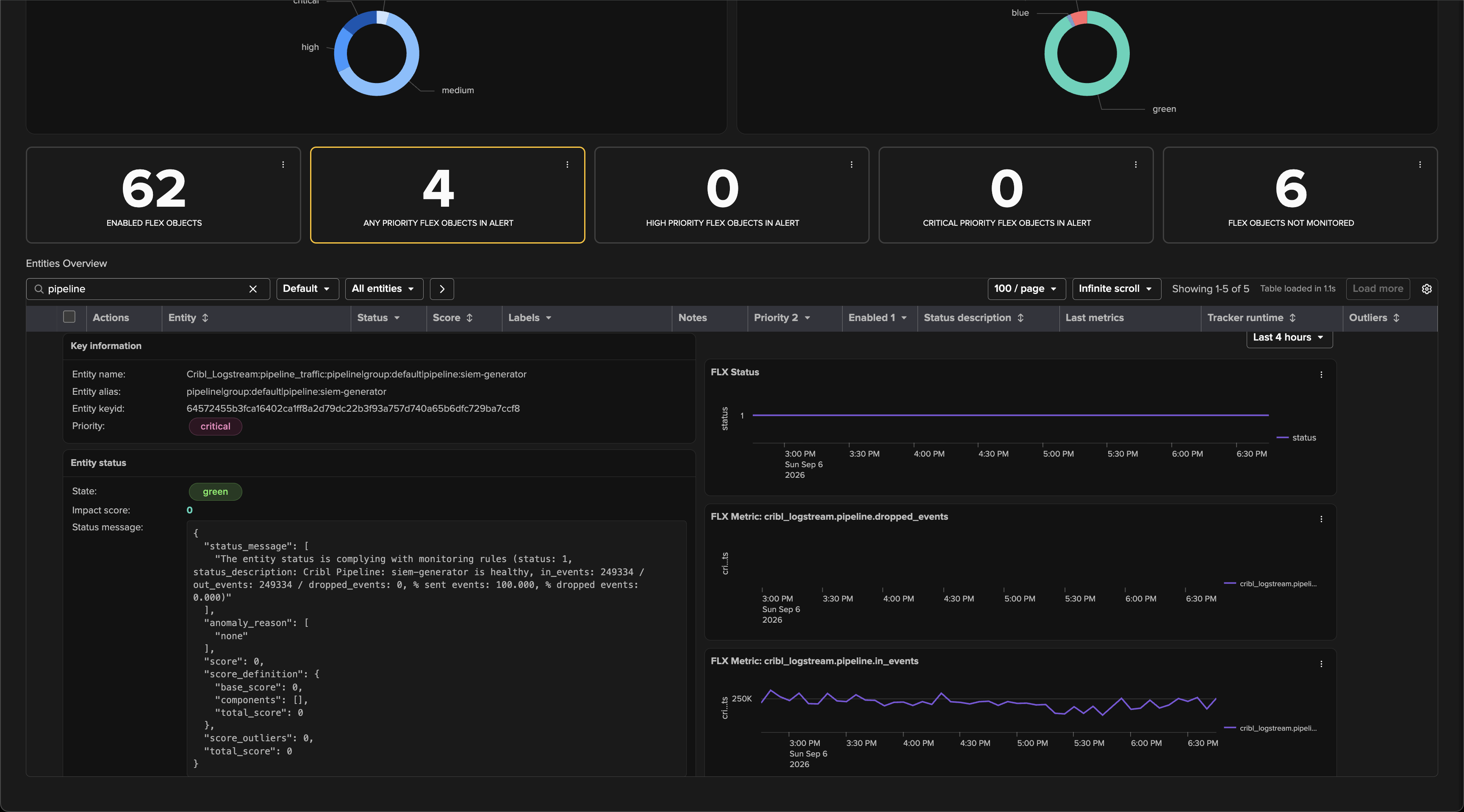Tick the select-all checkbox in table header
Viewport: 1464px width, 812px height.
69,317
